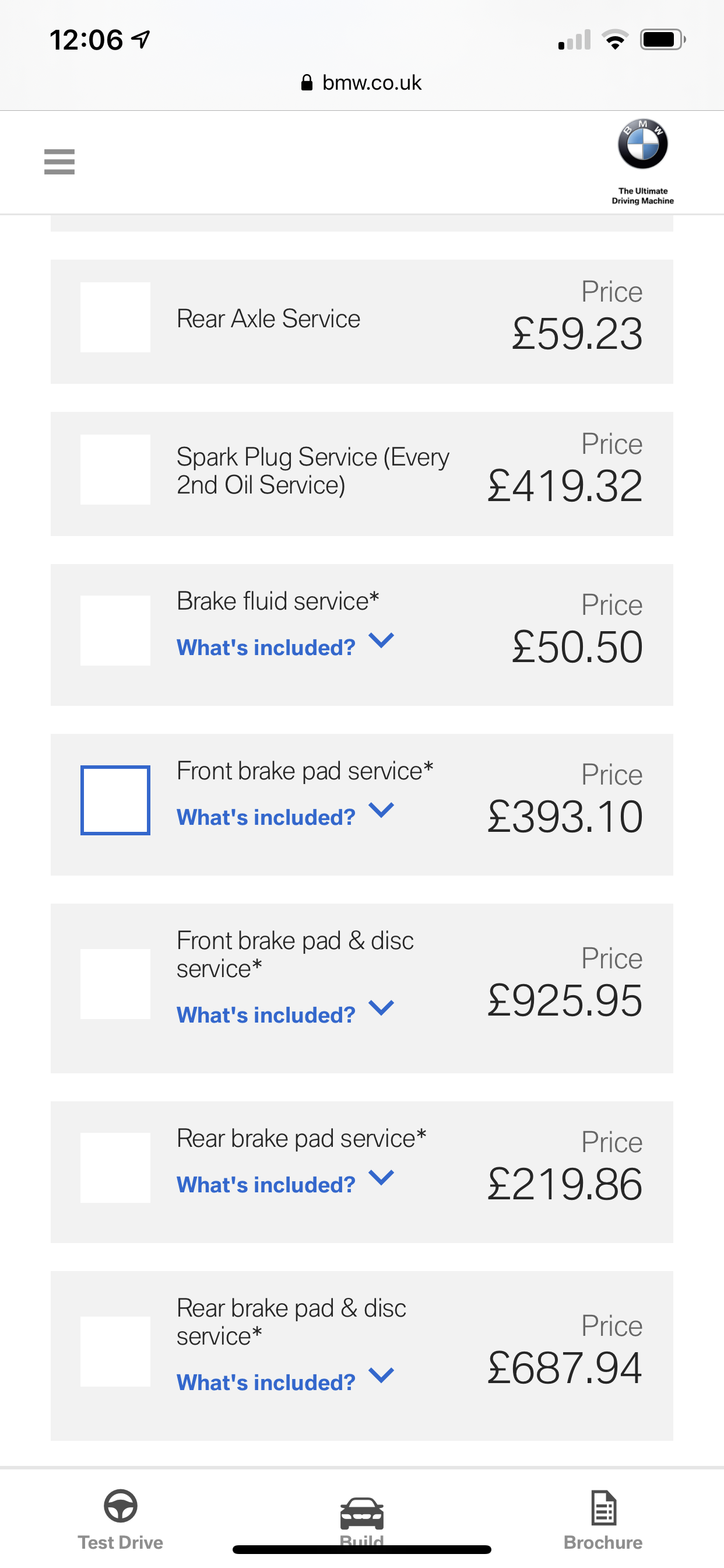Screen dimensions: 724x1568
Task: Switch to the Brochure tab label
Action: pyautogui.click(x=603, y=1542)
